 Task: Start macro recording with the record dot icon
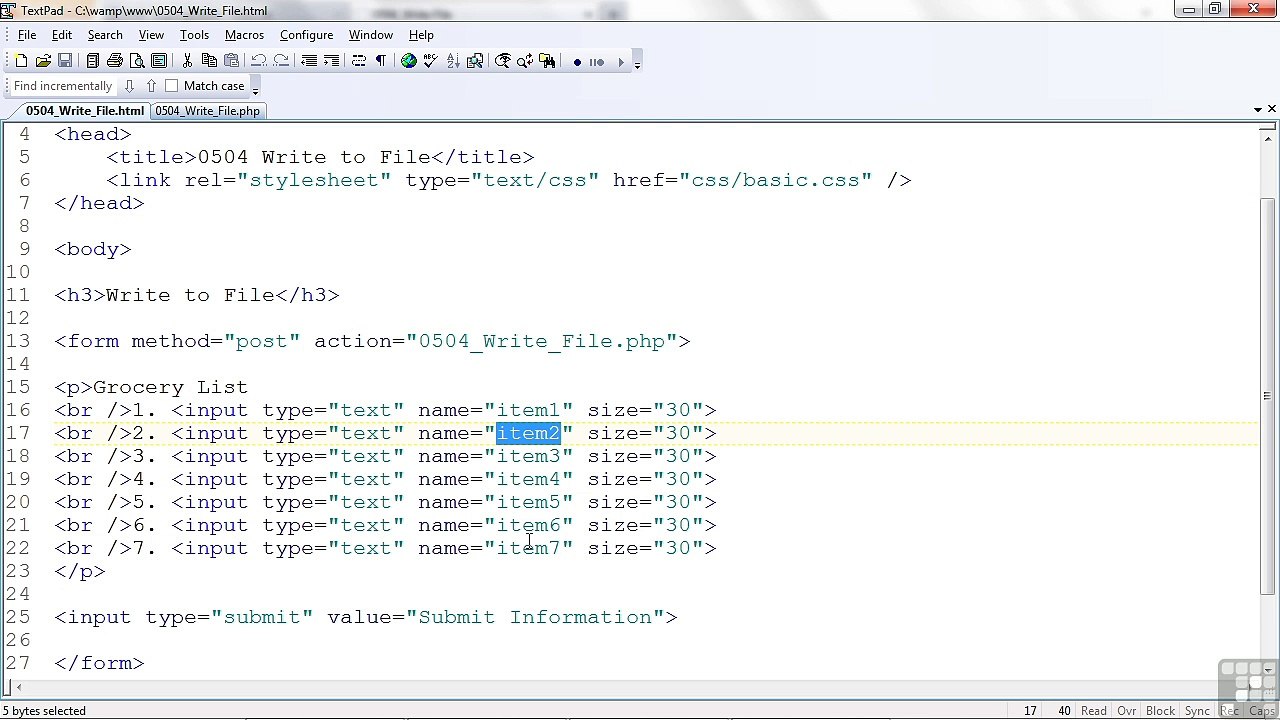pos(577,62)
